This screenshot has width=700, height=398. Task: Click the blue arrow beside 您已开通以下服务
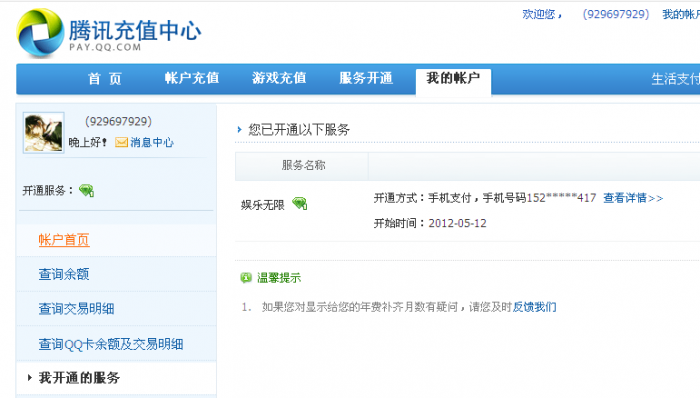point(239,130)
